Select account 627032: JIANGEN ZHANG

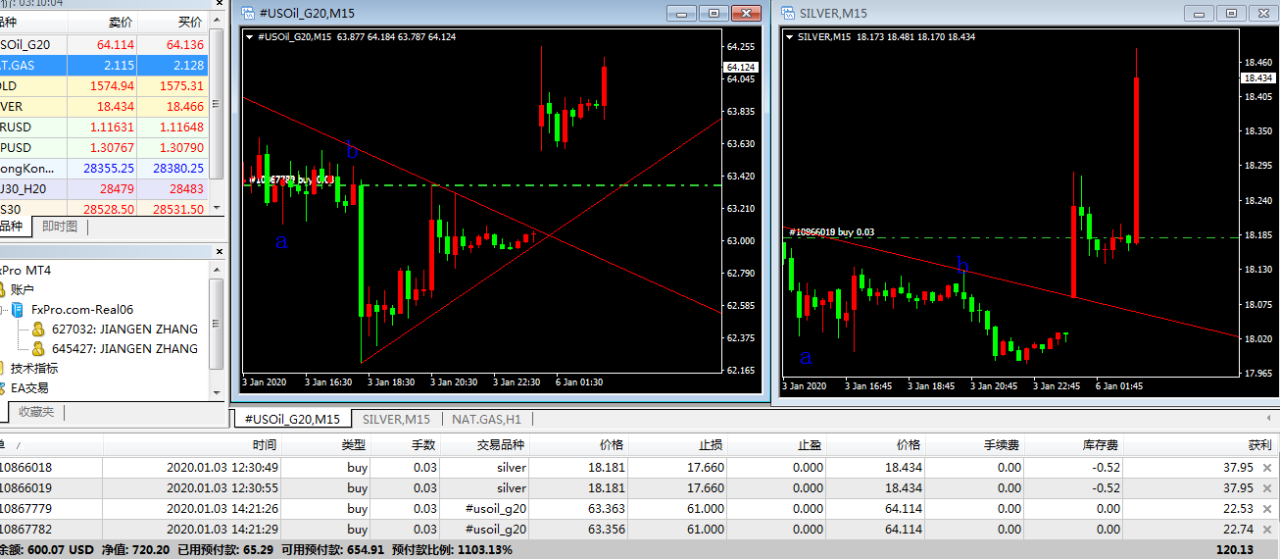click(125, 329)
